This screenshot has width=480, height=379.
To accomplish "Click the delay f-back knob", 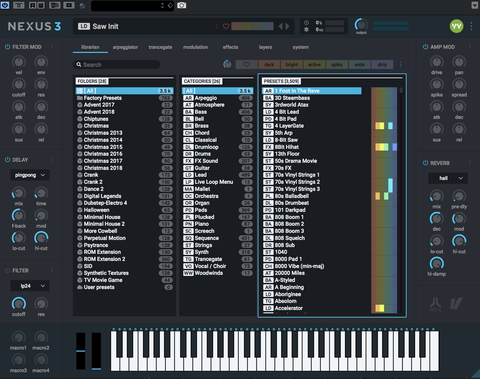I will coord(19,215).
